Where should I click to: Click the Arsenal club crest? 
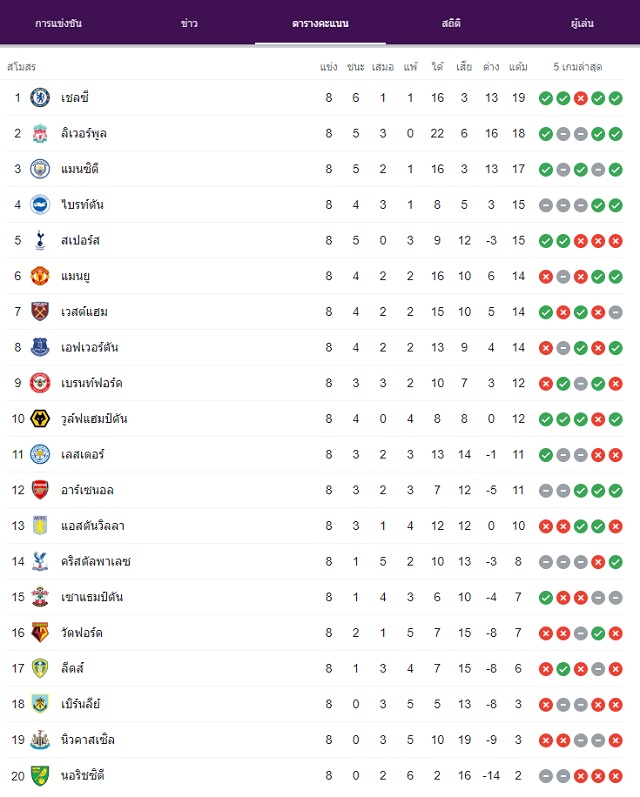click(40, 490)
